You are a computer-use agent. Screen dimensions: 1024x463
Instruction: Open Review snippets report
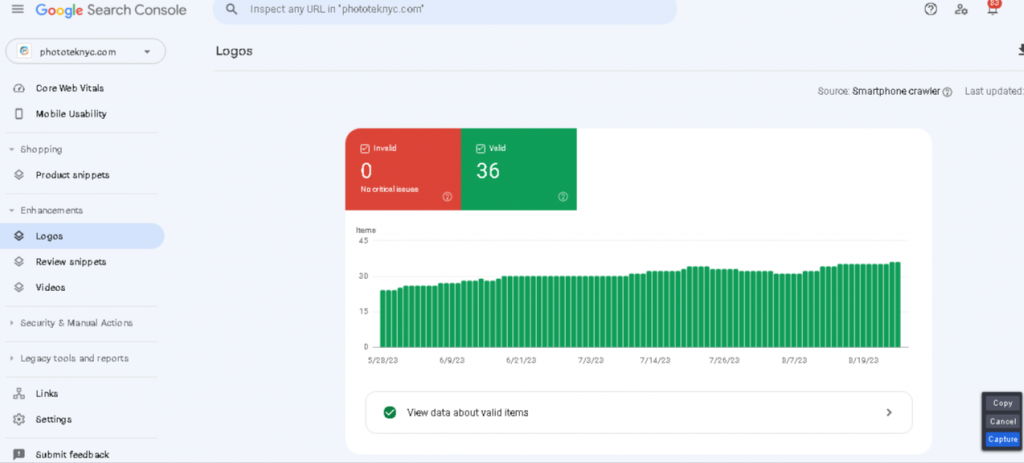click(x=71, y=262)
